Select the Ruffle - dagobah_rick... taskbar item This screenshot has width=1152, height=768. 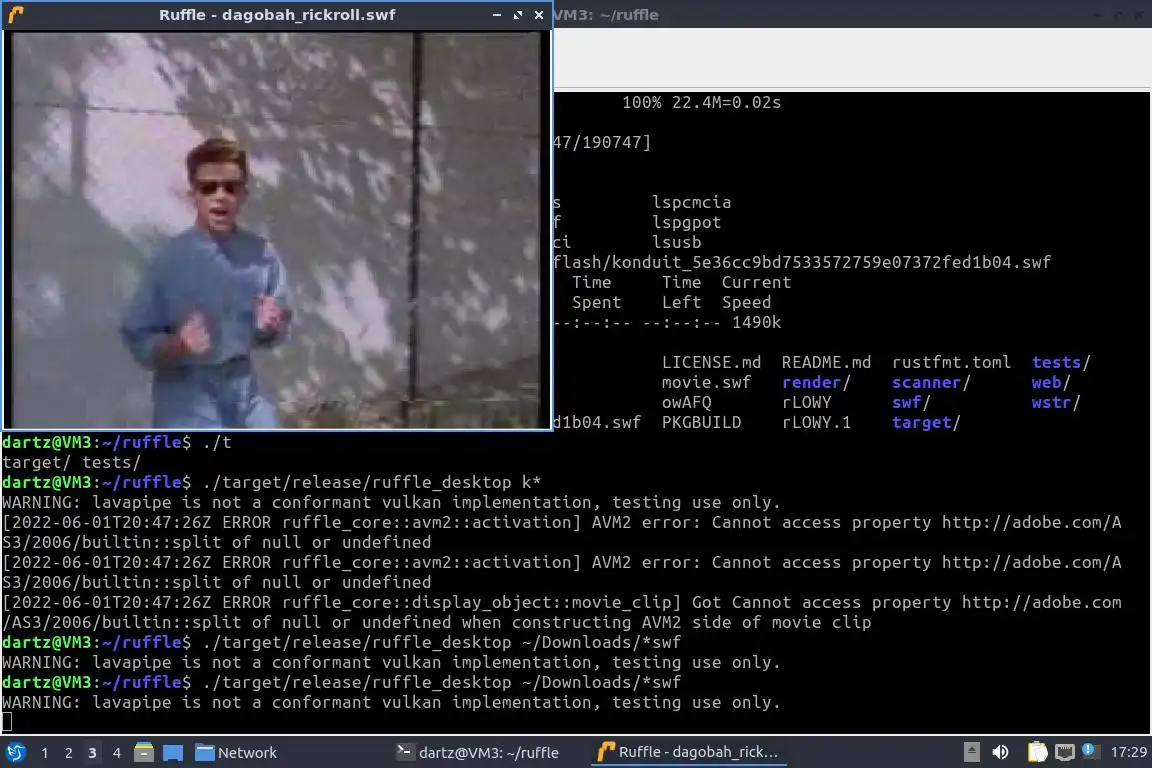point(688,752)
